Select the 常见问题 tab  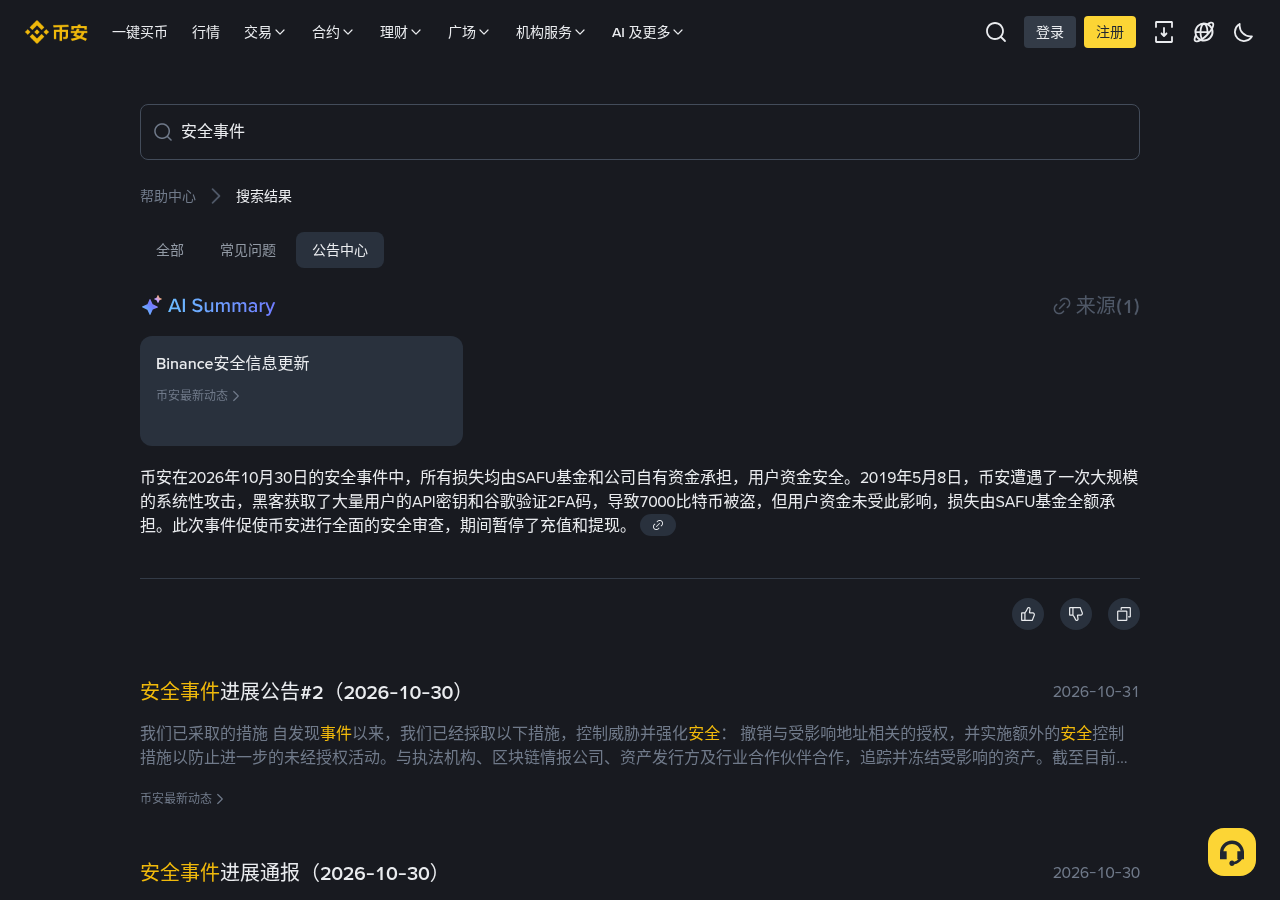[248, 250]
